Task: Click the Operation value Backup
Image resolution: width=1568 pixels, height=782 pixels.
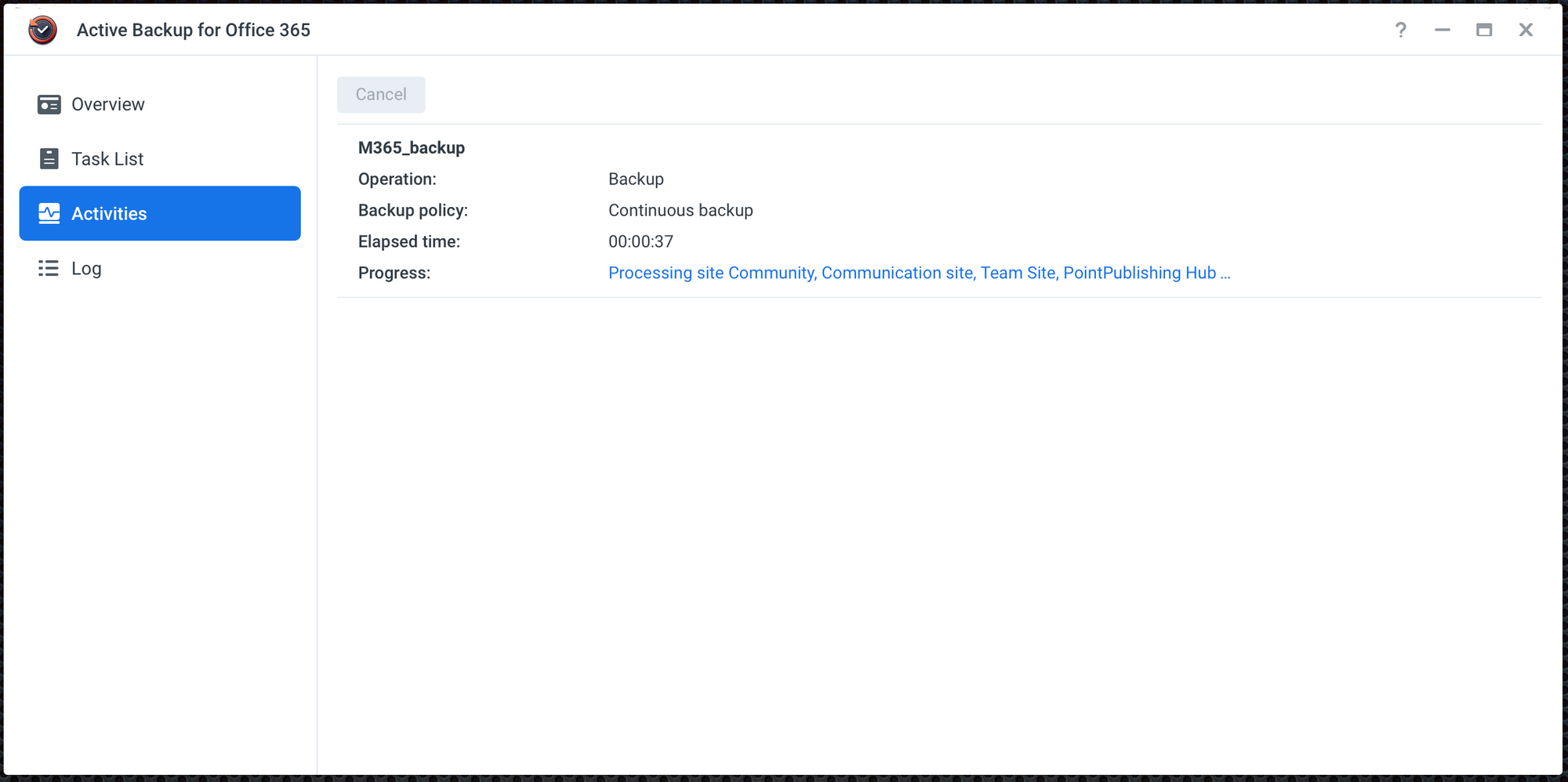Action: (x=636, y=179)
